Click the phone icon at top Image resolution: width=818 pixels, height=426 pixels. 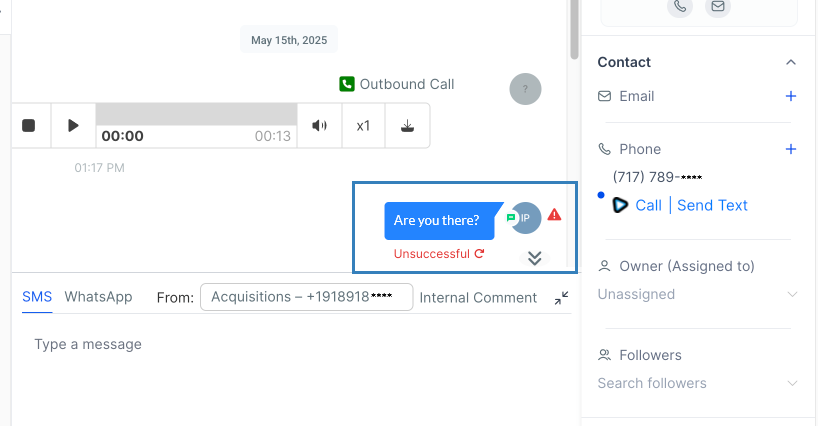680,6
